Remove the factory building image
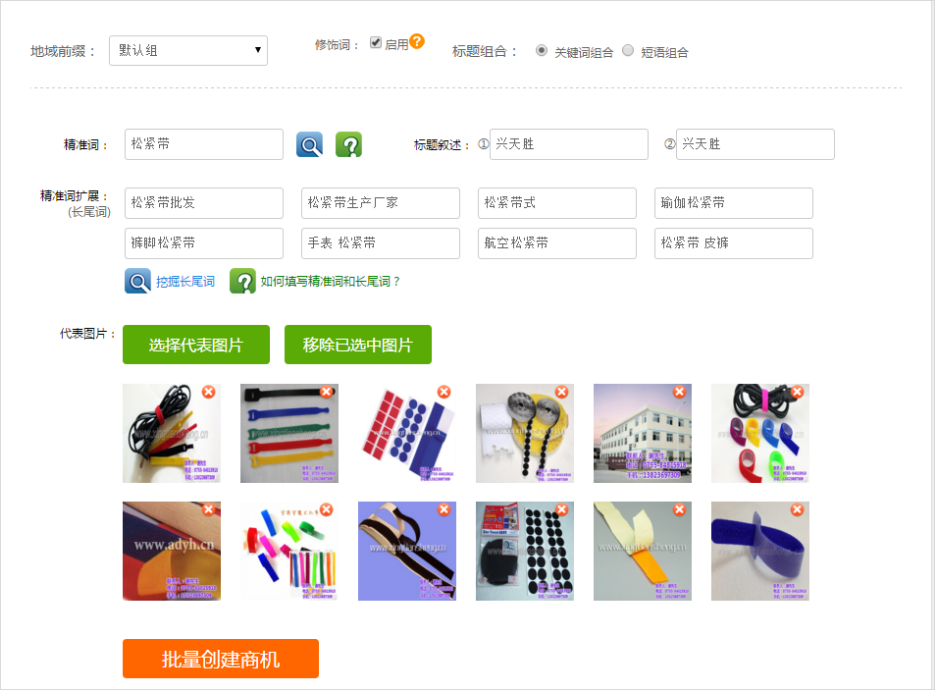Viewport: 935px width, 690px height. (x=679, y=392)
